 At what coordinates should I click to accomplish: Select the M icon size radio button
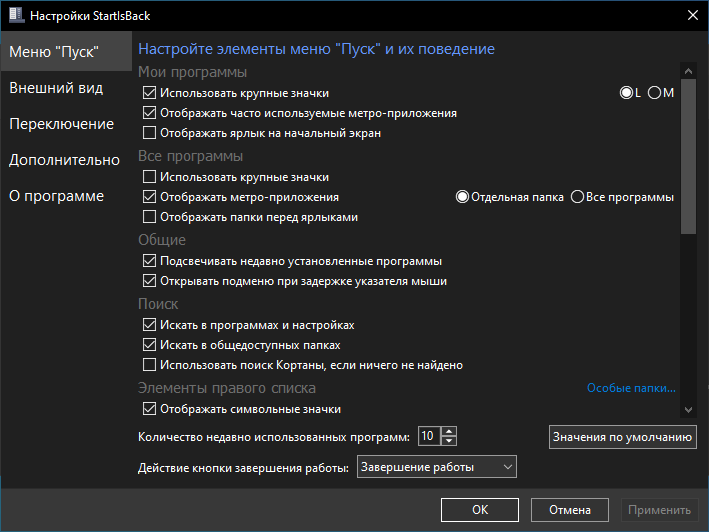coord(654,93)
